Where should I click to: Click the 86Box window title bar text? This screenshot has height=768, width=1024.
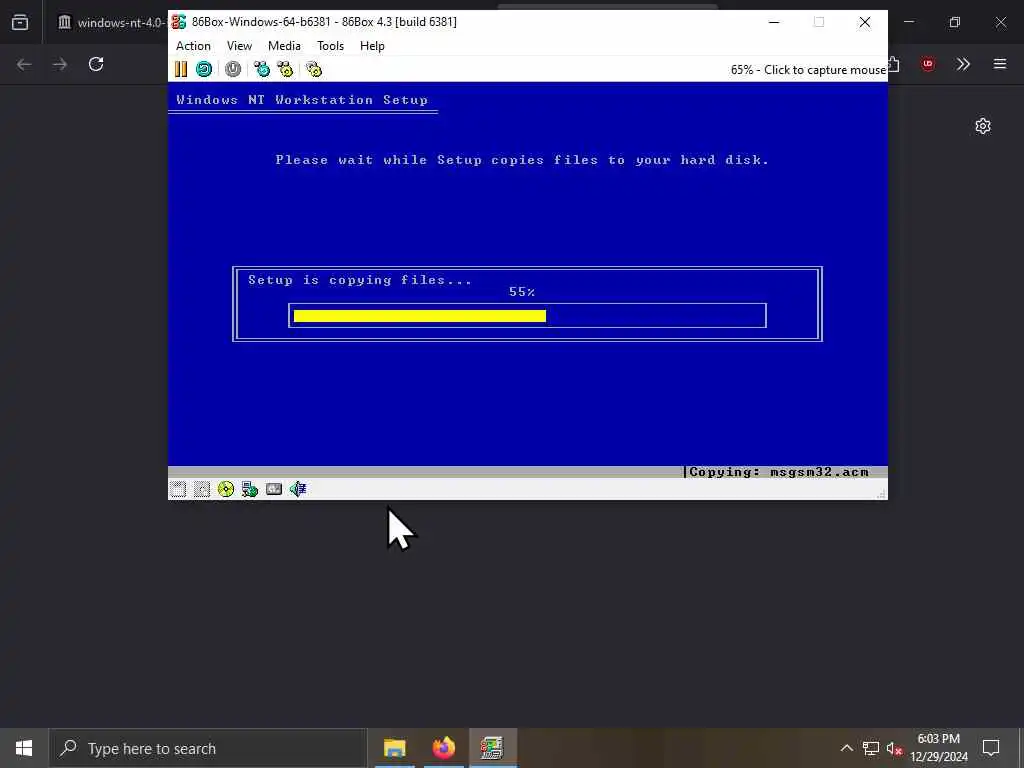click(x=324, y=22)
